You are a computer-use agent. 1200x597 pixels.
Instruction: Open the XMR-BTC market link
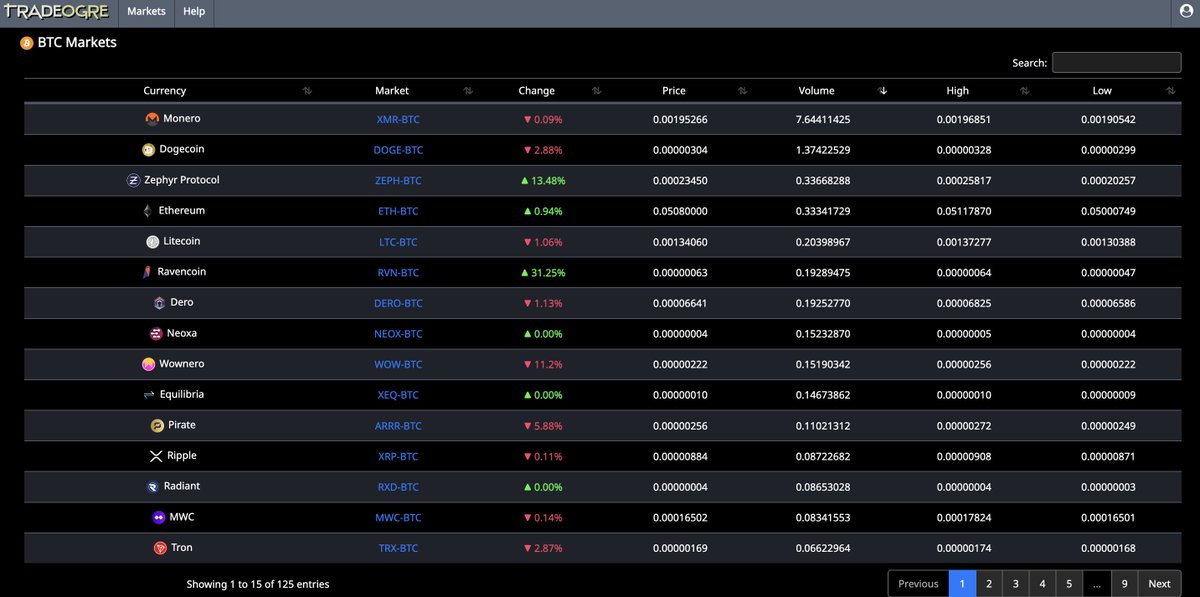point(398,120)
